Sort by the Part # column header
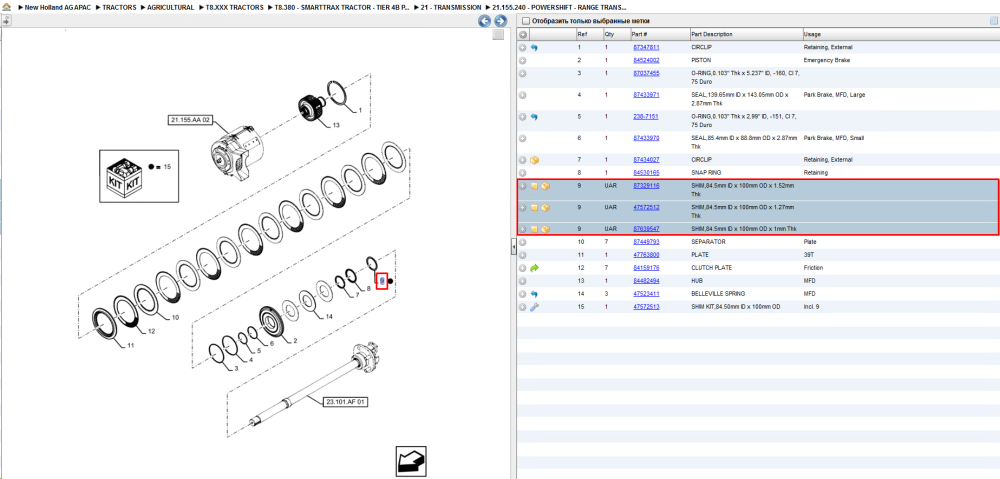 659,34
